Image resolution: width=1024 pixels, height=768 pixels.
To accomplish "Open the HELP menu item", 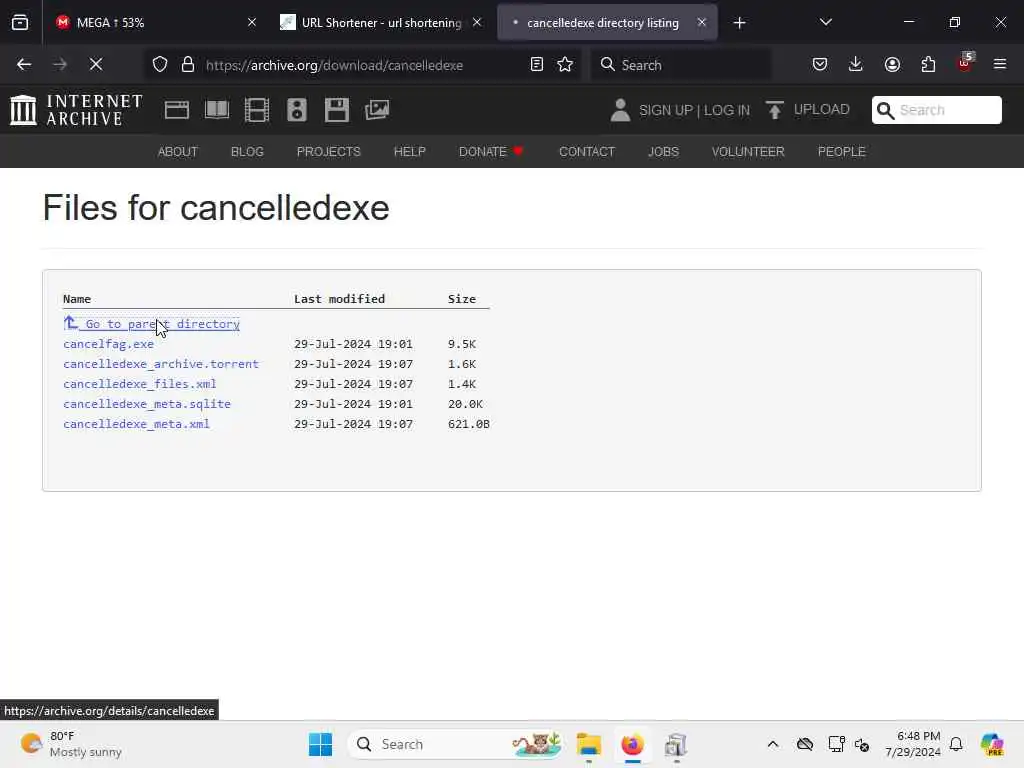I will 409,152.
